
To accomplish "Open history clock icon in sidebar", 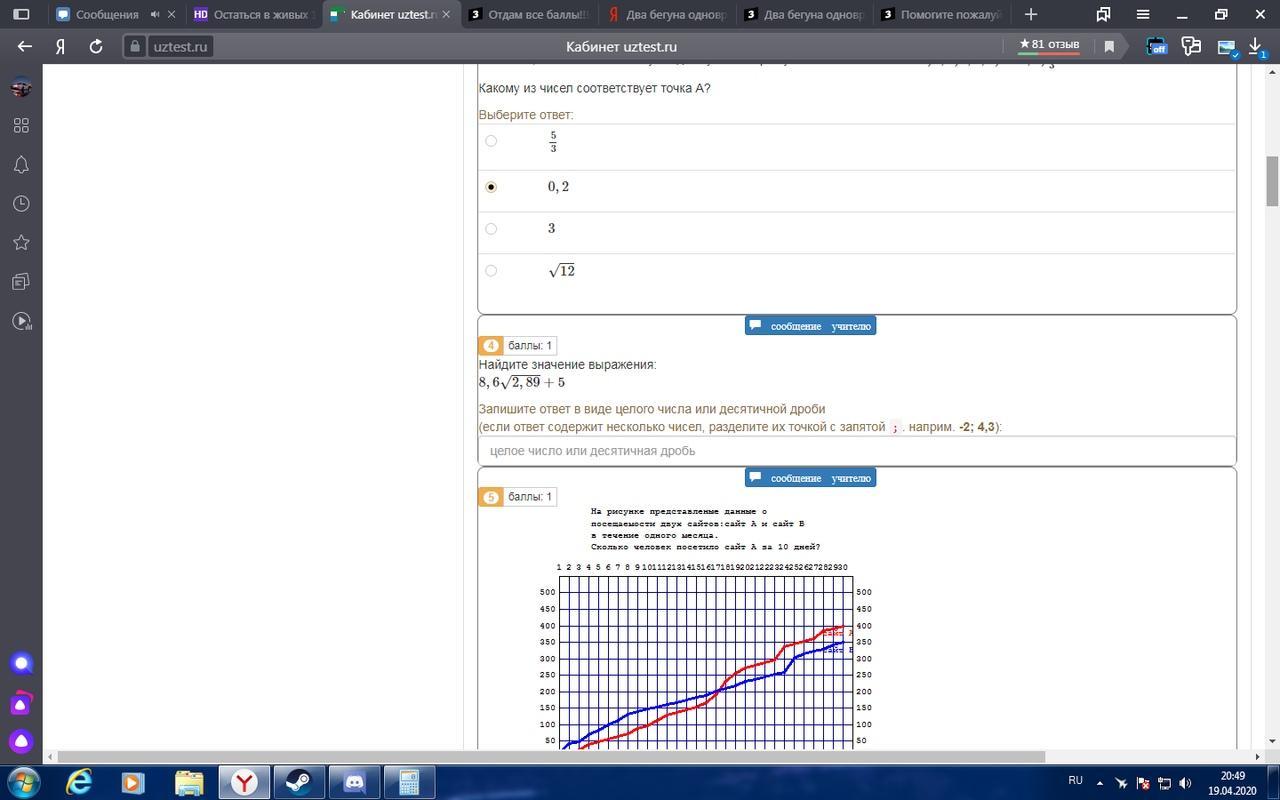I will click(x=21, y=203).
